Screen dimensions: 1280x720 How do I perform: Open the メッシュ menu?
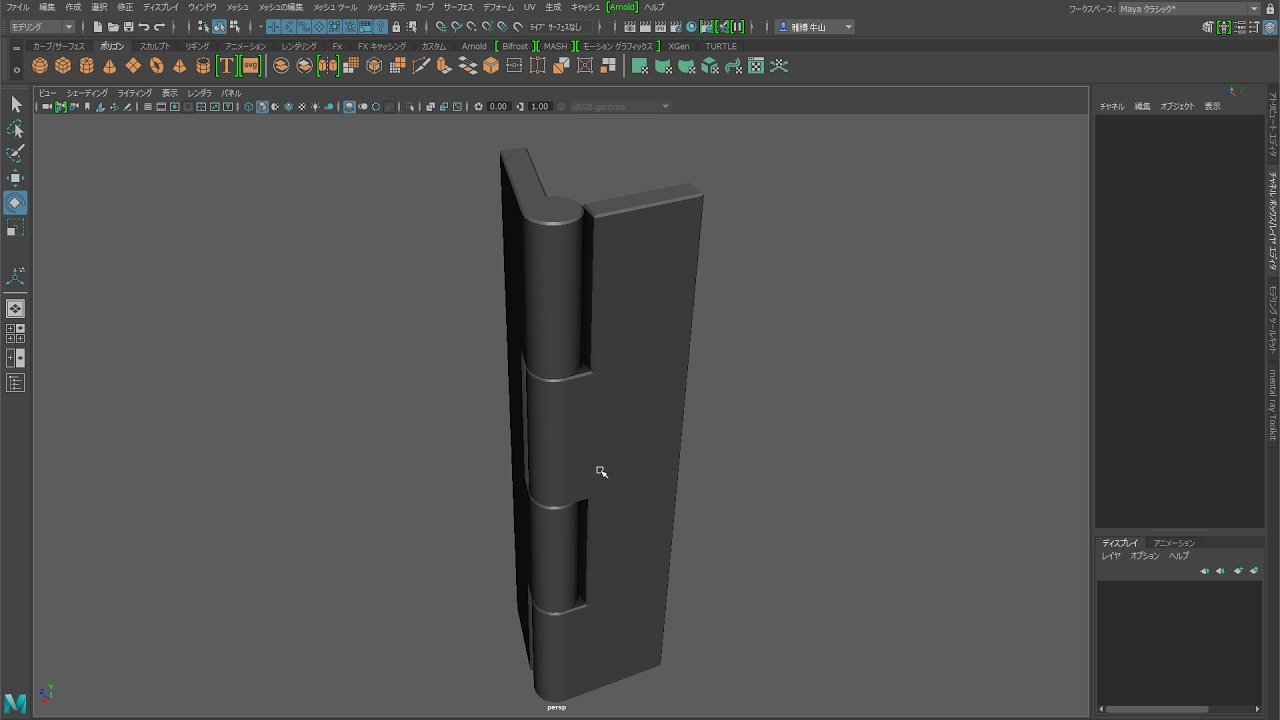click(237, 7)
